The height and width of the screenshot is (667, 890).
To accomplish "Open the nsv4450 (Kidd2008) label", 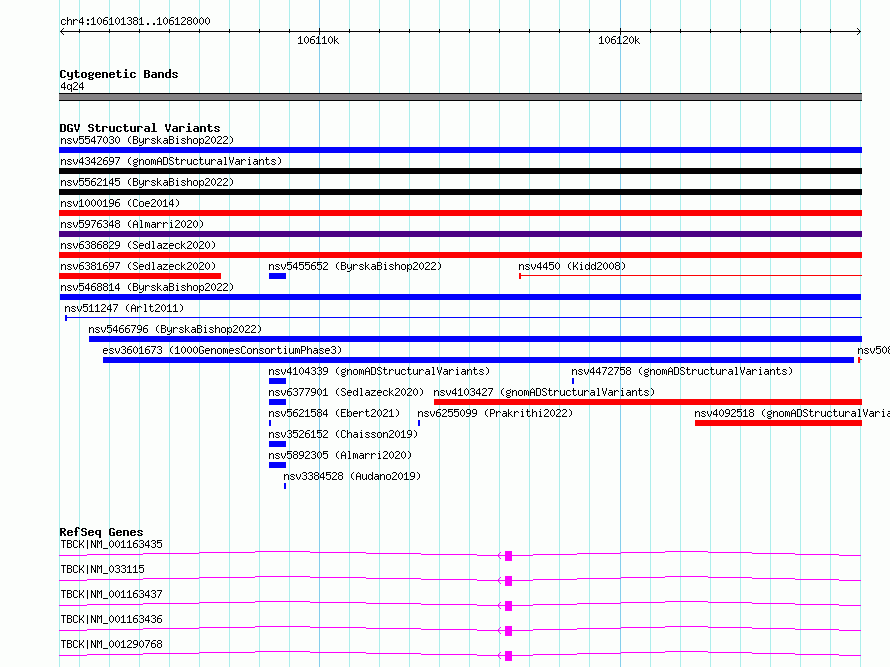I will (572, 266).
